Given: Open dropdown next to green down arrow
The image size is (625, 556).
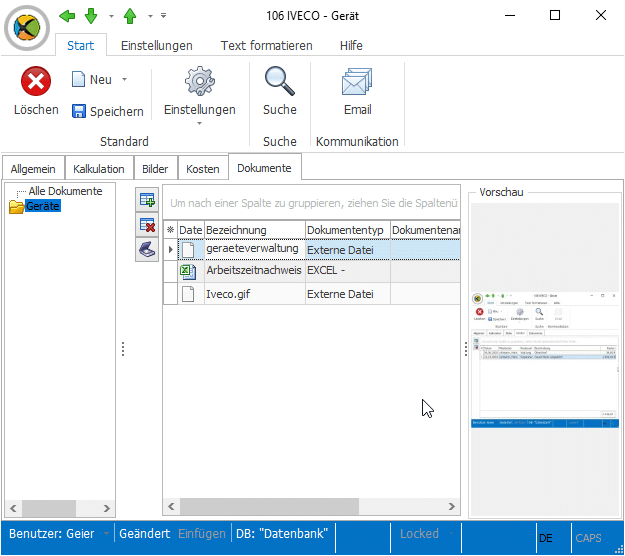Looking at the screenshot, I should pos(111,16).
